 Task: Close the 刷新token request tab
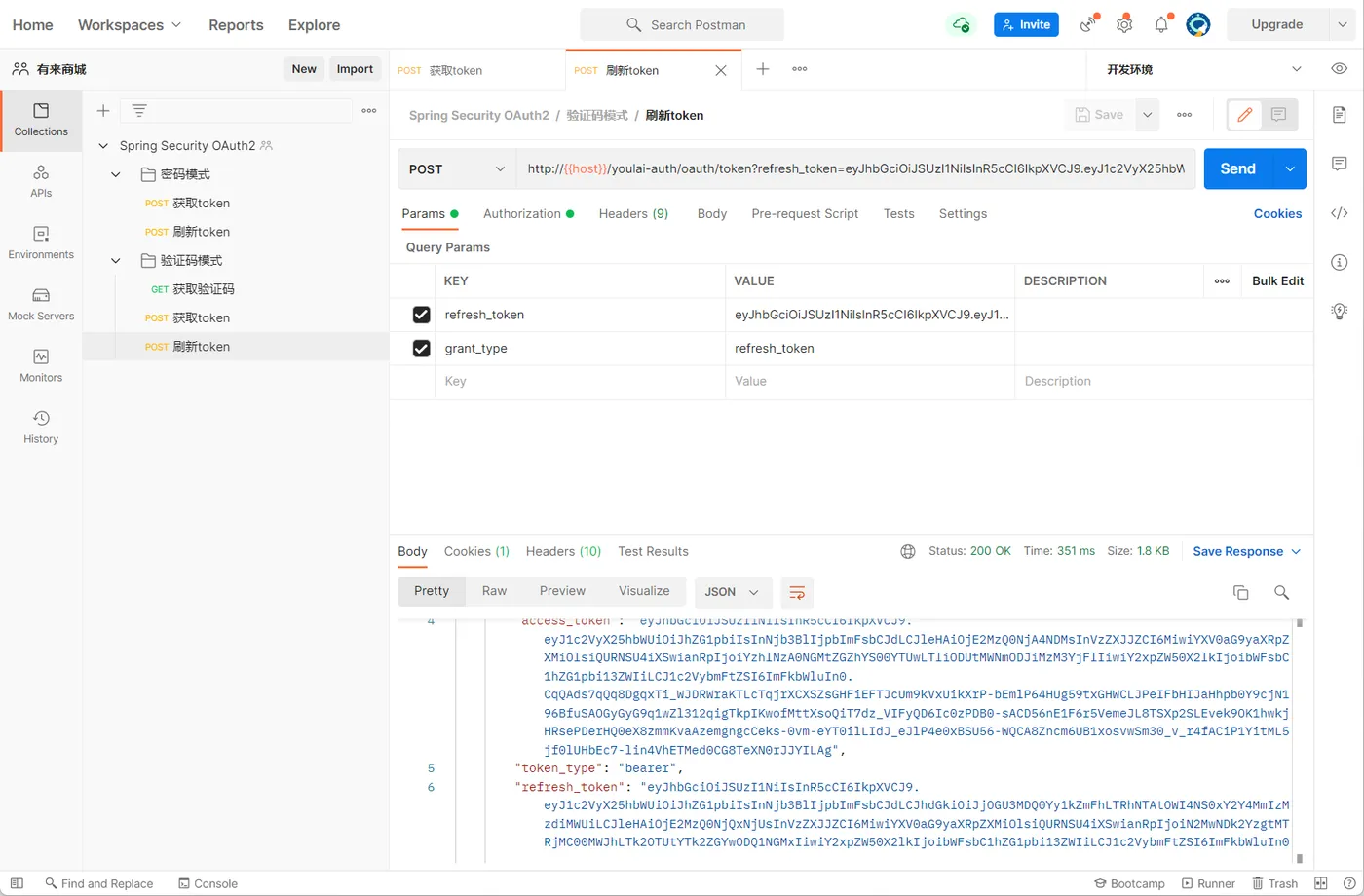click(721, 70)
